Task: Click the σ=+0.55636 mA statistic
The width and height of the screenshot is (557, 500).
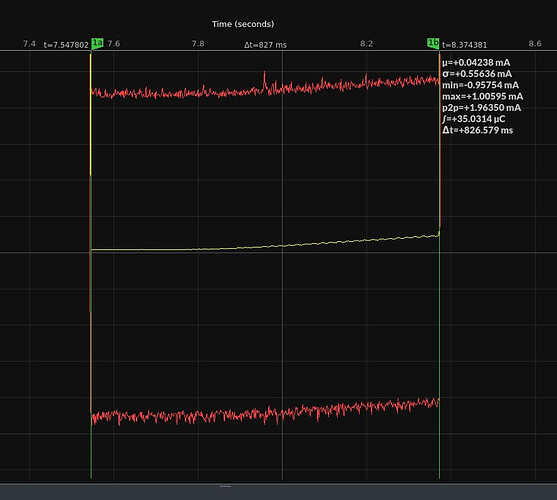Action: pos(477,74)
